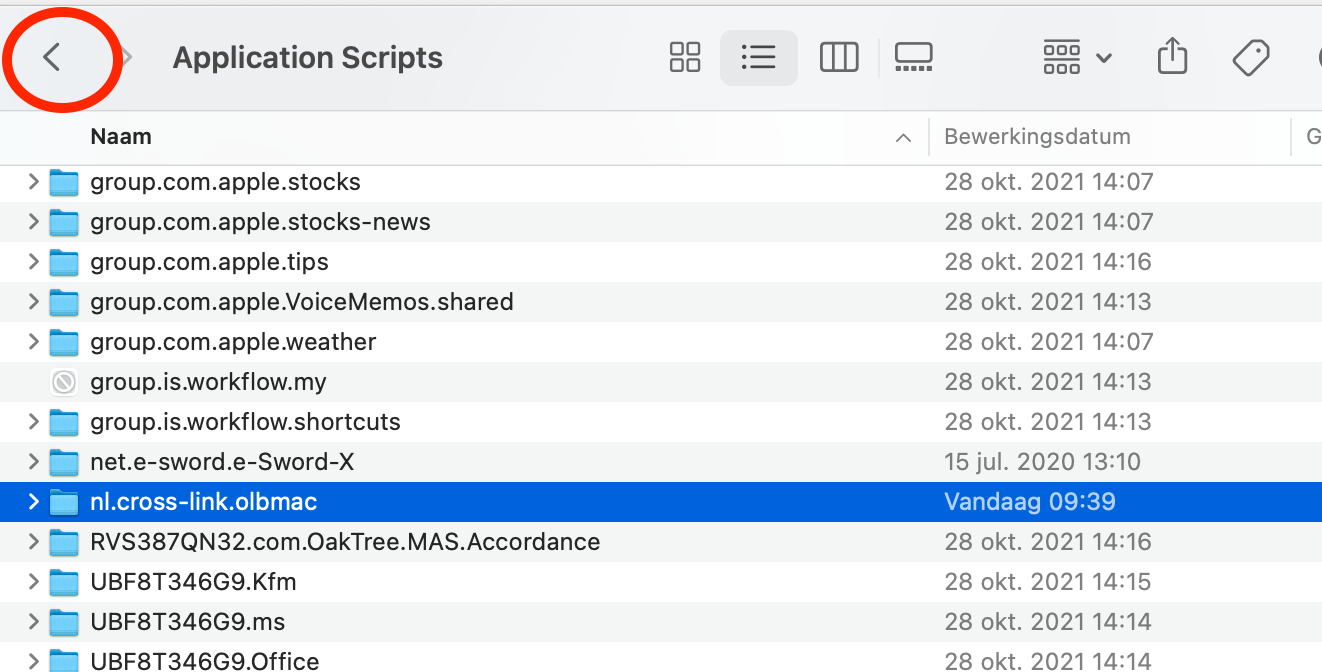Toggle sort direction arrow in Naam column
The height and width of the screenshot is (672, 1322).
click(904, 138)
